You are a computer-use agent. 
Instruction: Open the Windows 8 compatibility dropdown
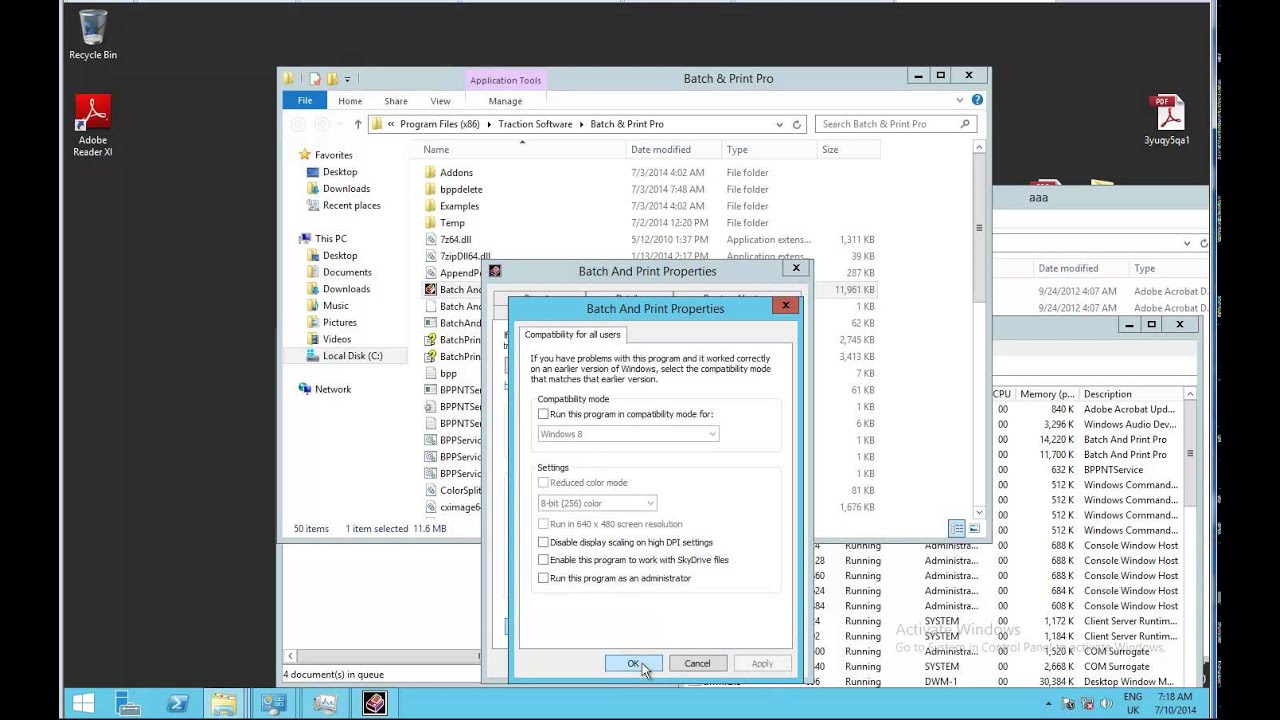pos(628,434)
